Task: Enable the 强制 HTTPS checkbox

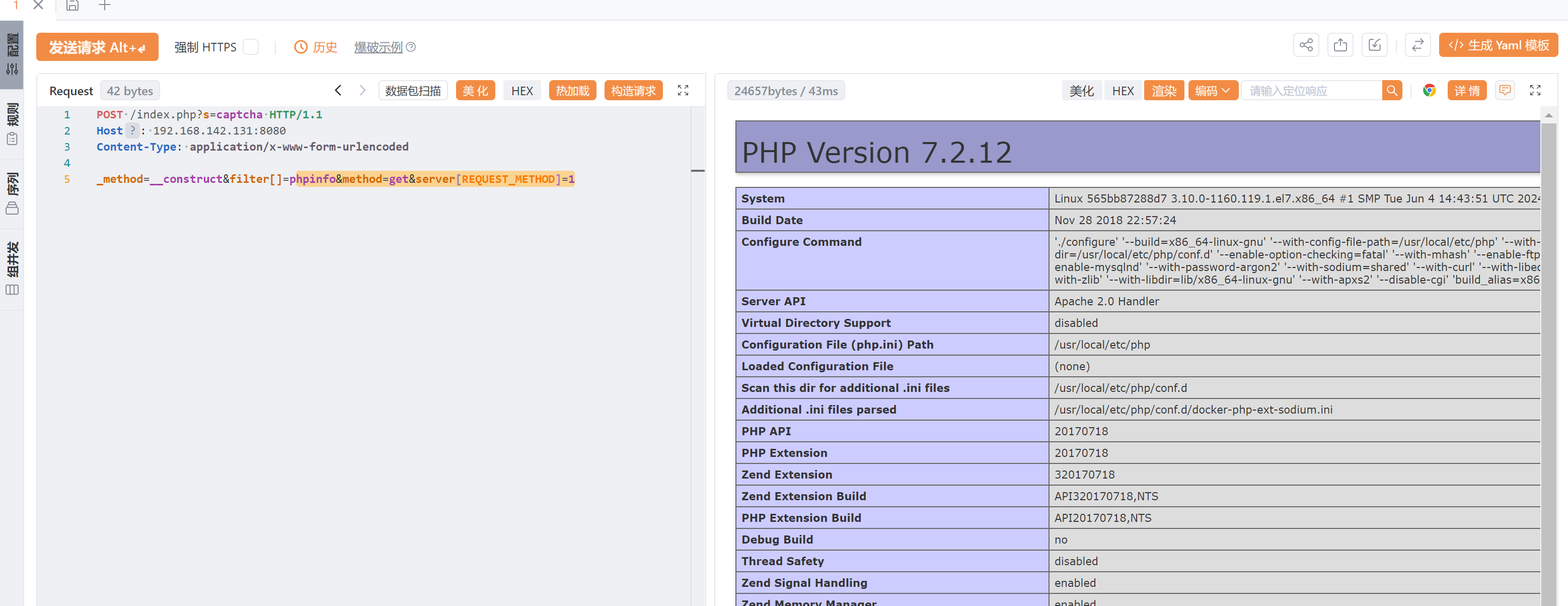Action: point(251,47)
